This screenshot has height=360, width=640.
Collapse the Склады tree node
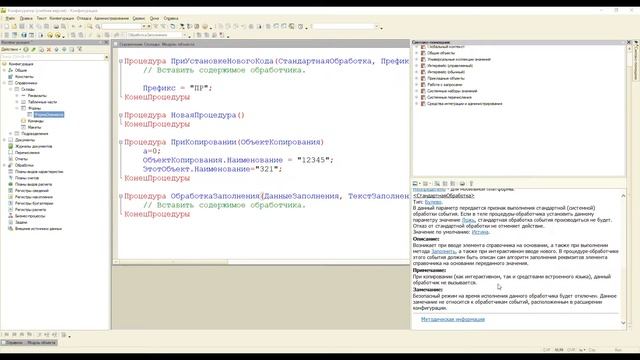pyautogui.click(x=11, y=89)
